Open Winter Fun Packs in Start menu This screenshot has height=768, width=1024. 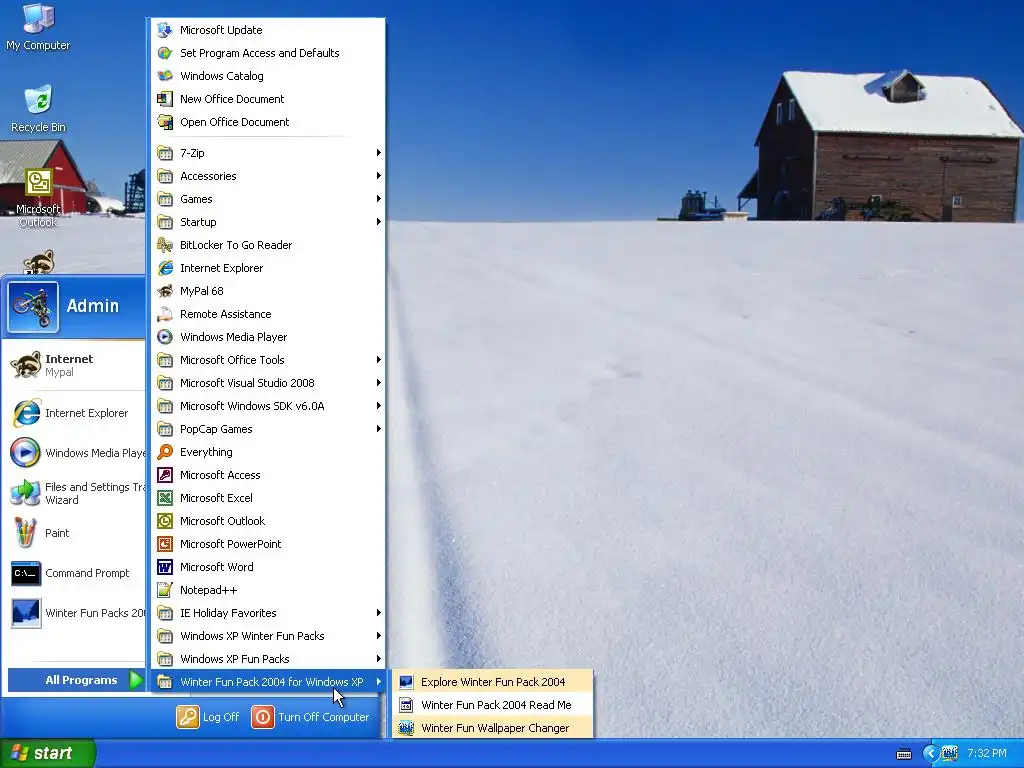[x=75, y=613]
